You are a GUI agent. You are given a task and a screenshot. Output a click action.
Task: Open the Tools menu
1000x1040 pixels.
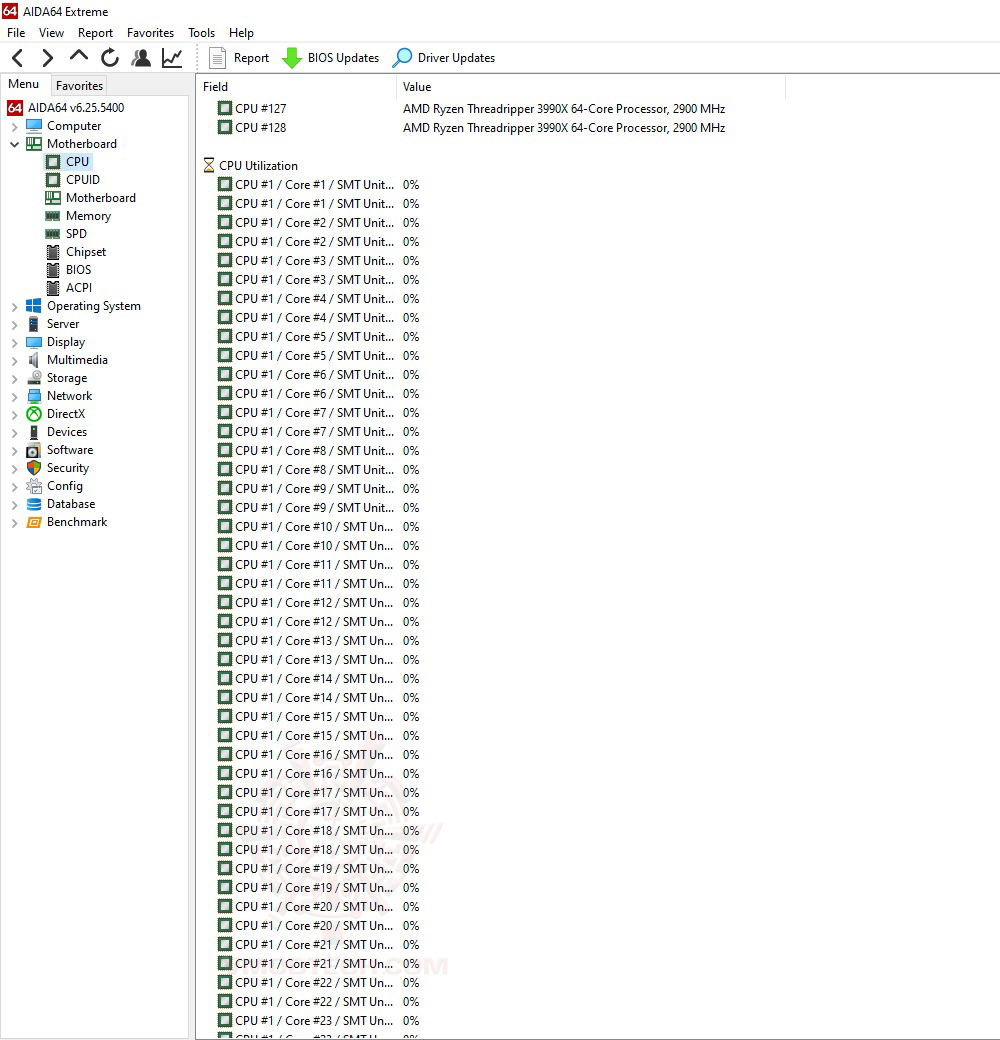pyautogui.click(x=202, y=33)
